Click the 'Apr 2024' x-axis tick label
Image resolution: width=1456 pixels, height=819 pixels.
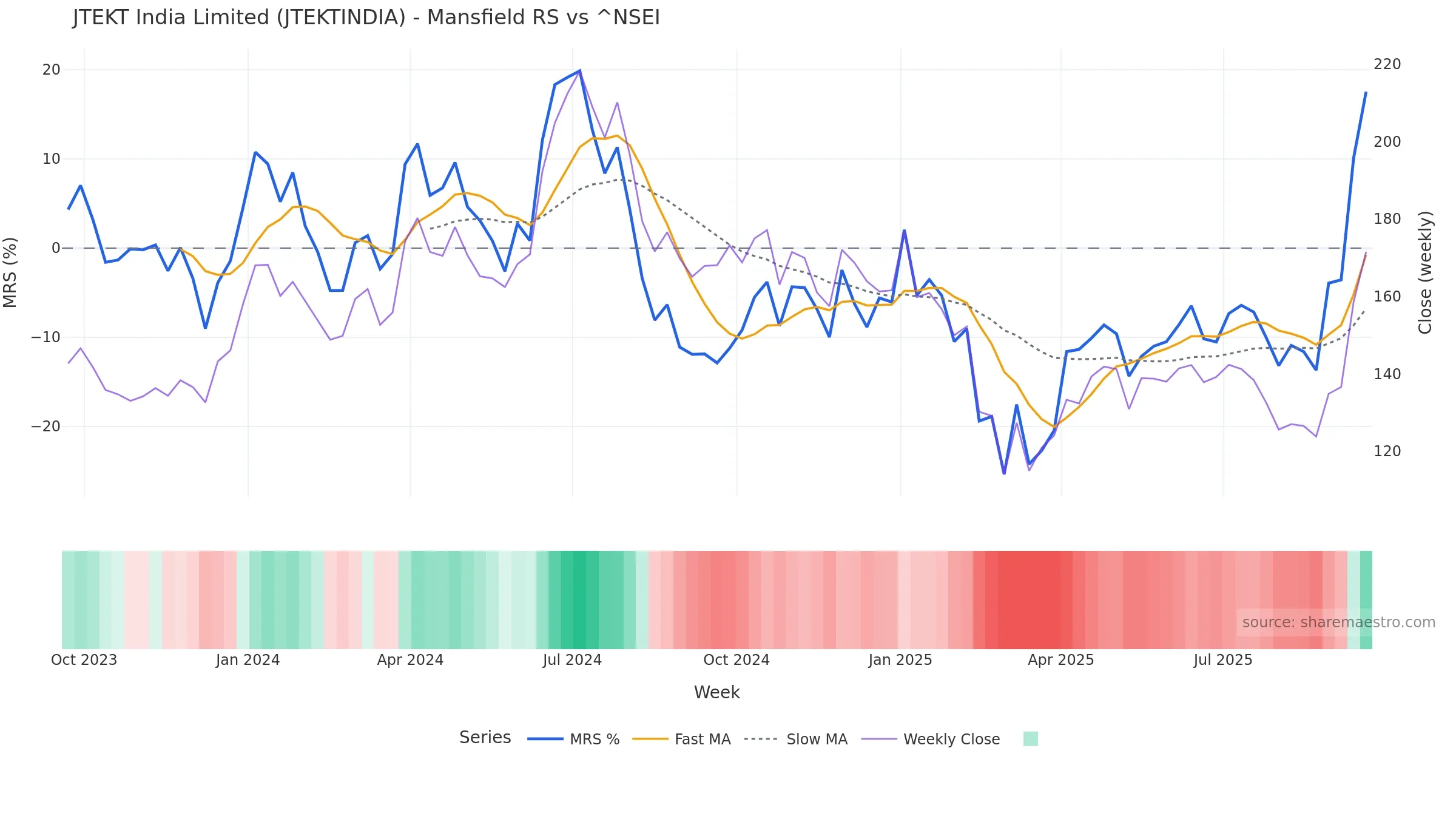[410, 660]
